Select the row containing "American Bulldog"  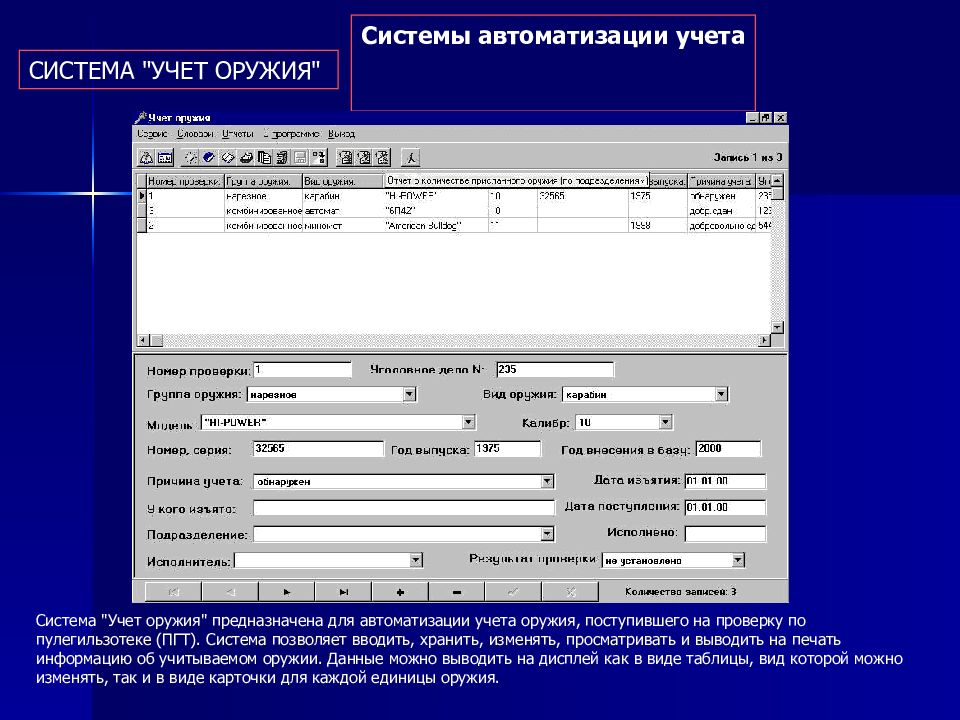point(453,225)
